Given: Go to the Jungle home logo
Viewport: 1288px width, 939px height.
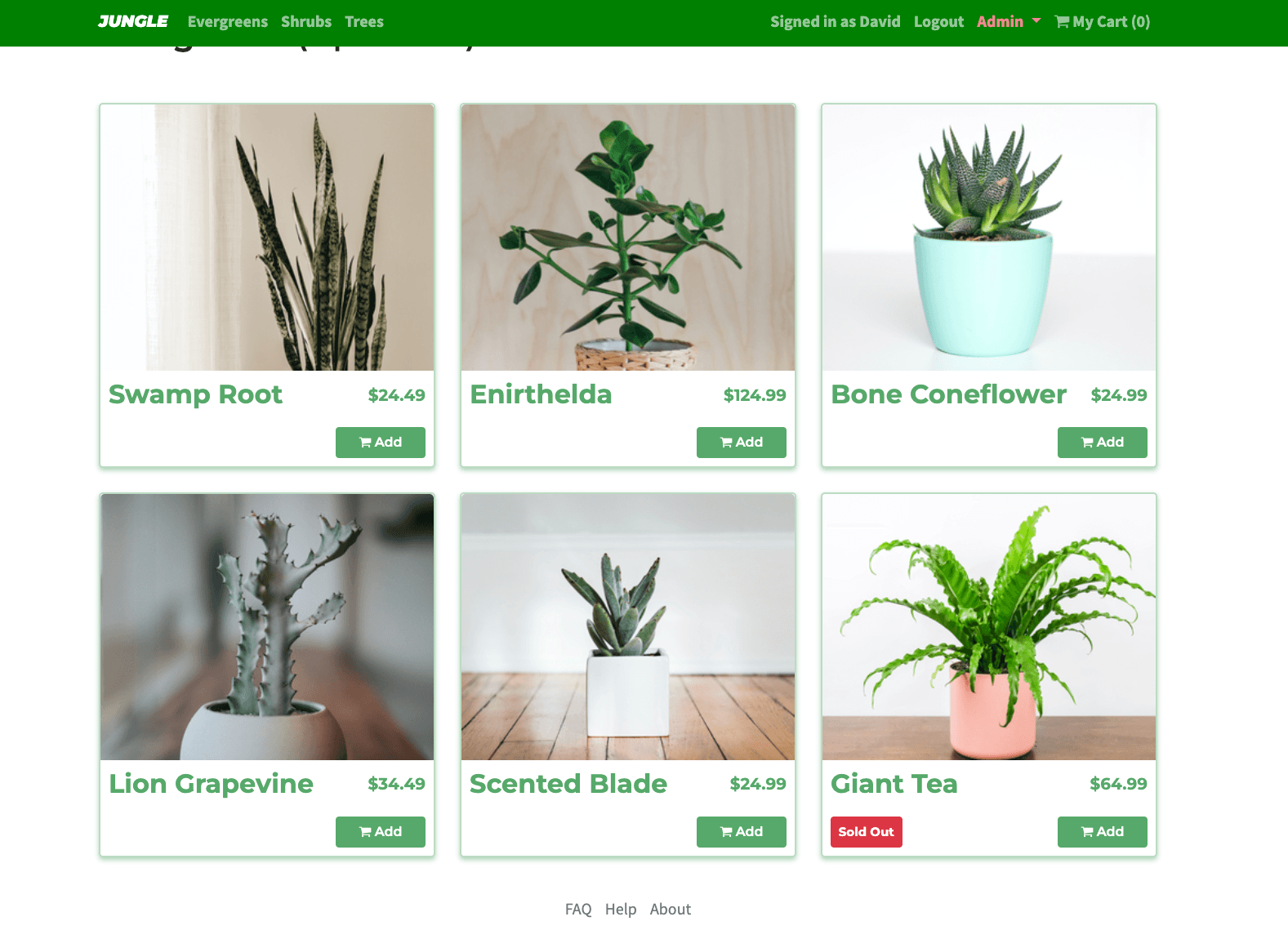Looking at the screenshot, I should 133,21.
